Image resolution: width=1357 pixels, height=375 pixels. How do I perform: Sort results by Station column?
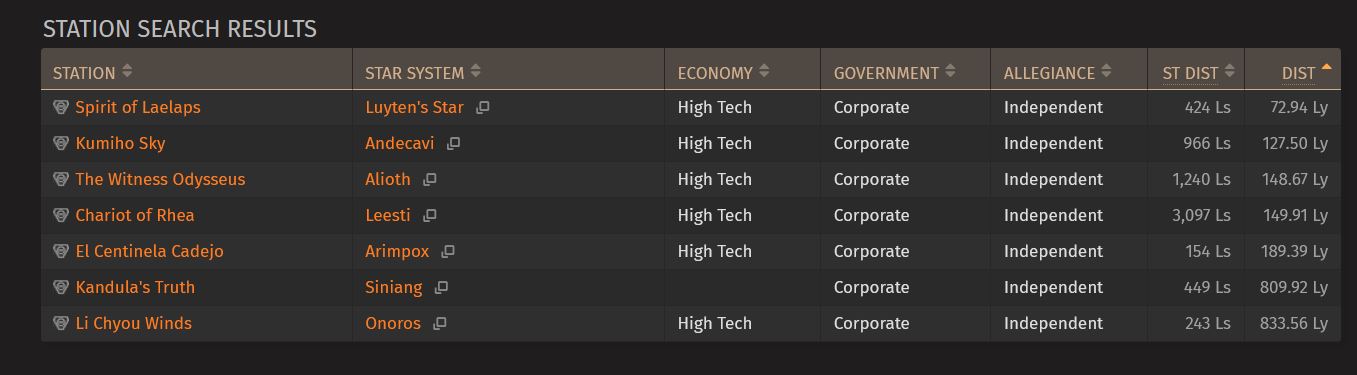pos(92,72)
